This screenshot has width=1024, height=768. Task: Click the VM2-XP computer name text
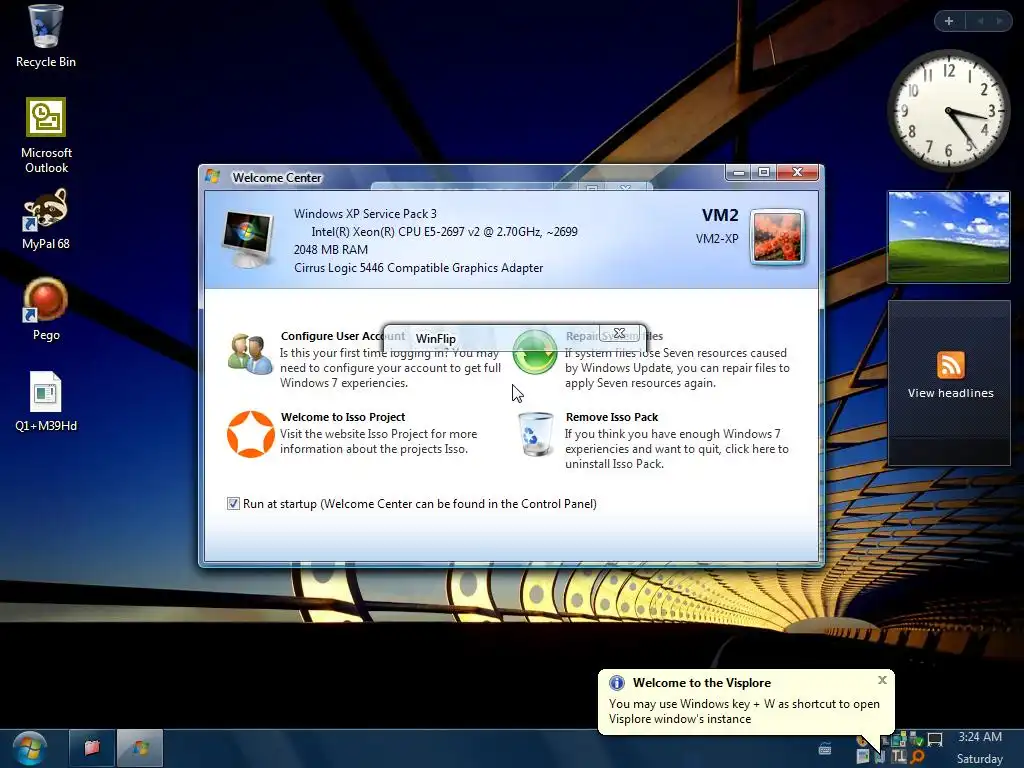click(x=717, y=238)
